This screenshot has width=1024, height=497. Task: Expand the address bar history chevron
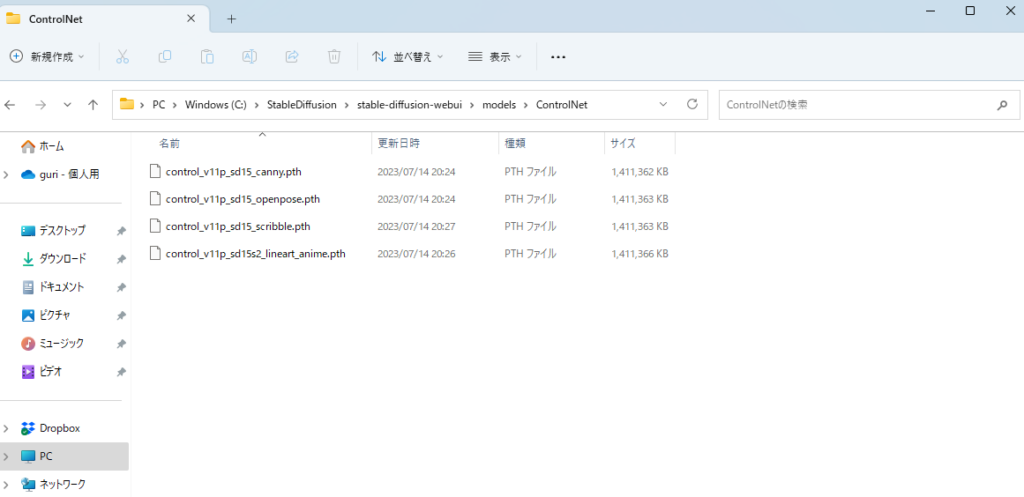tap(663, 104)
